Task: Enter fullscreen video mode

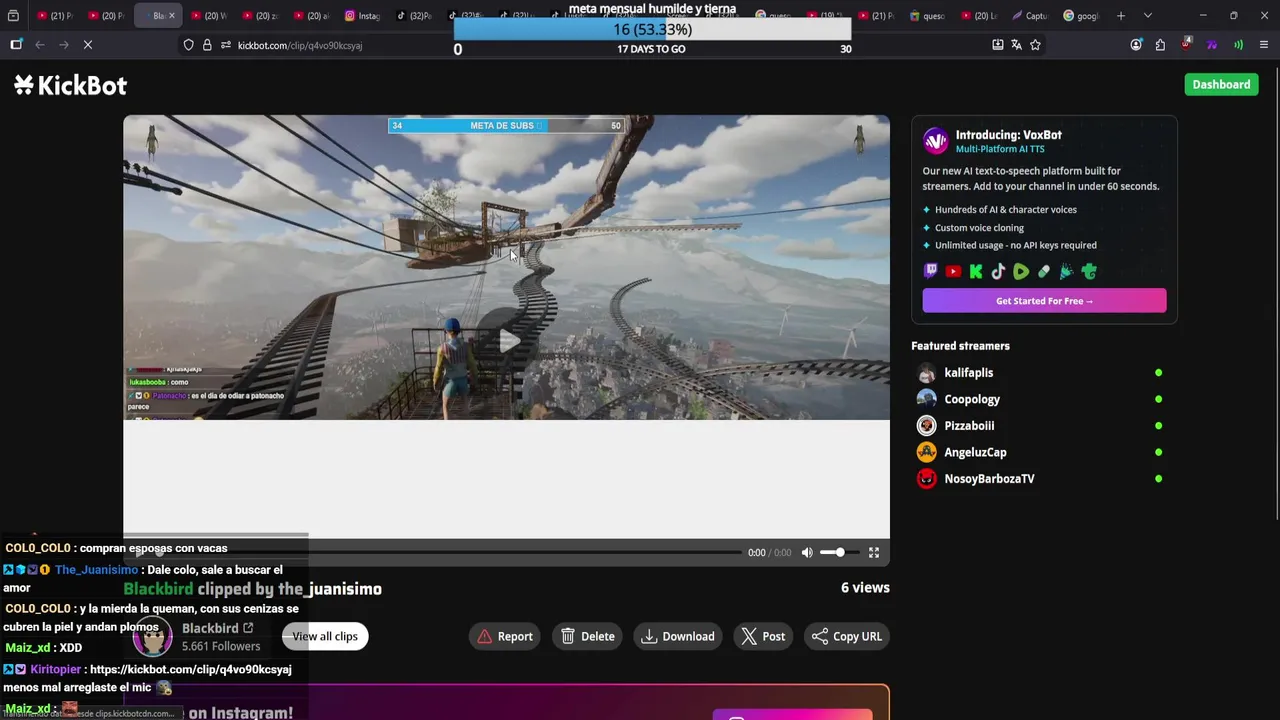Action: [874, 552]
